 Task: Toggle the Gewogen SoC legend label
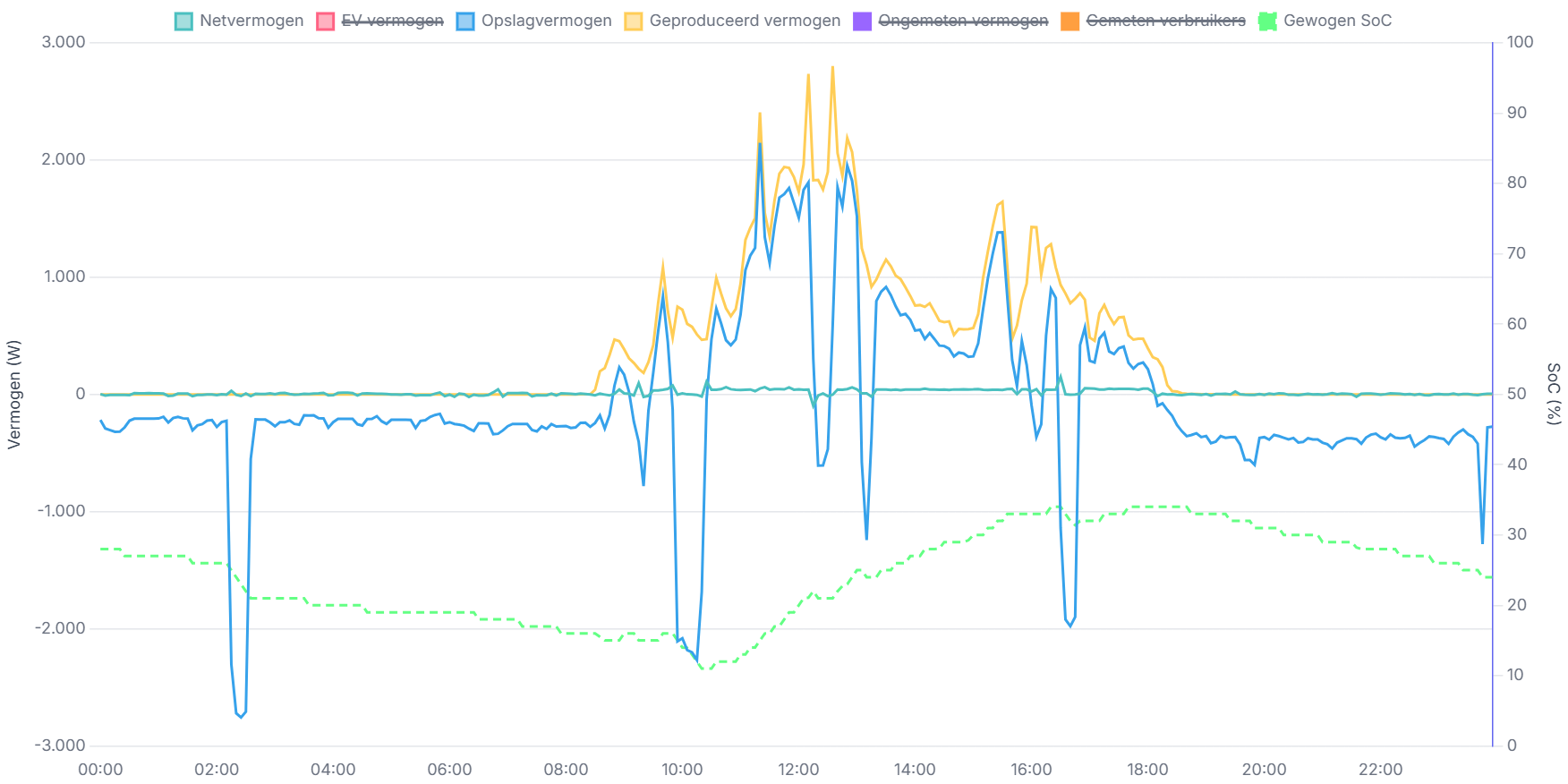pos(1337,21)
